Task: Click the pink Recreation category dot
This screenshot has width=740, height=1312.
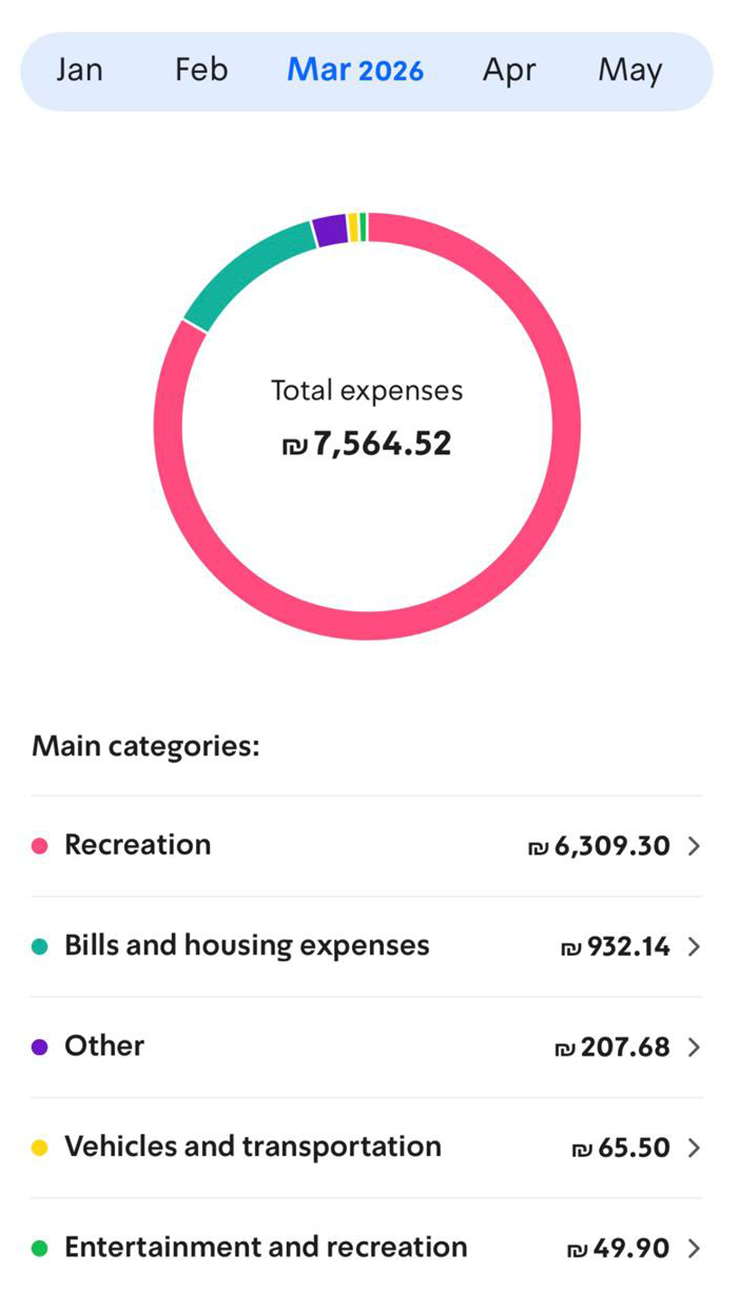Action: click(40, 847)
